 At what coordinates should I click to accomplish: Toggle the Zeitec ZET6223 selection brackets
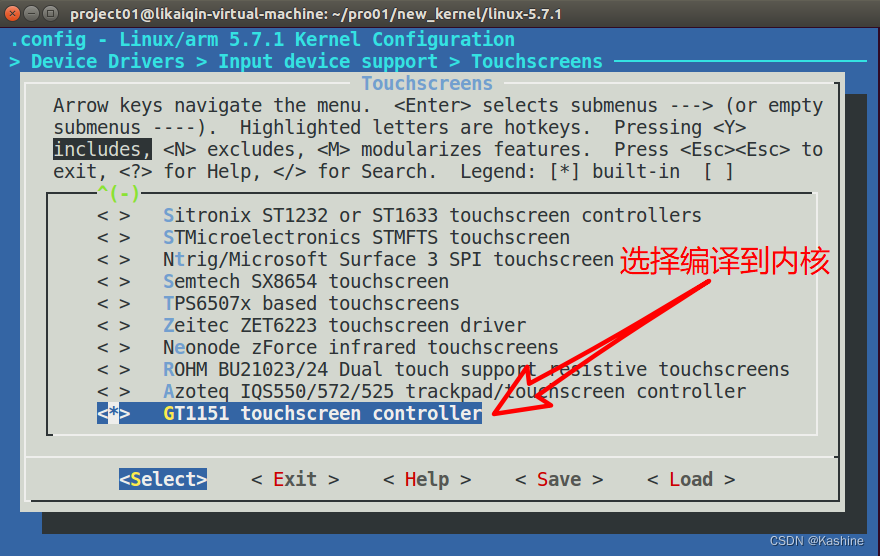(113, 326)
